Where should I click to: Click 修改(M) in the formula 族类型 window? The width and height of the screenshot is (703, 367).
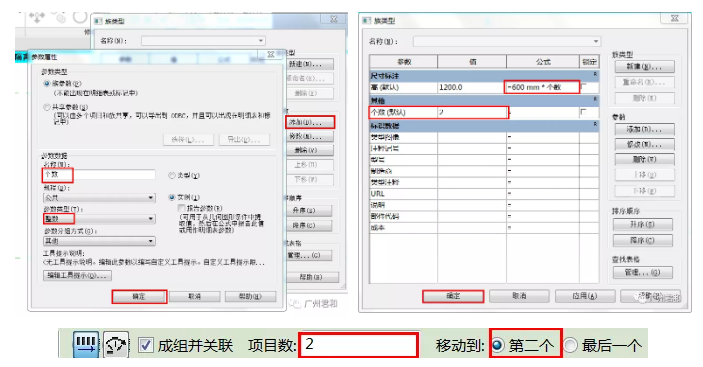point(644,144)
